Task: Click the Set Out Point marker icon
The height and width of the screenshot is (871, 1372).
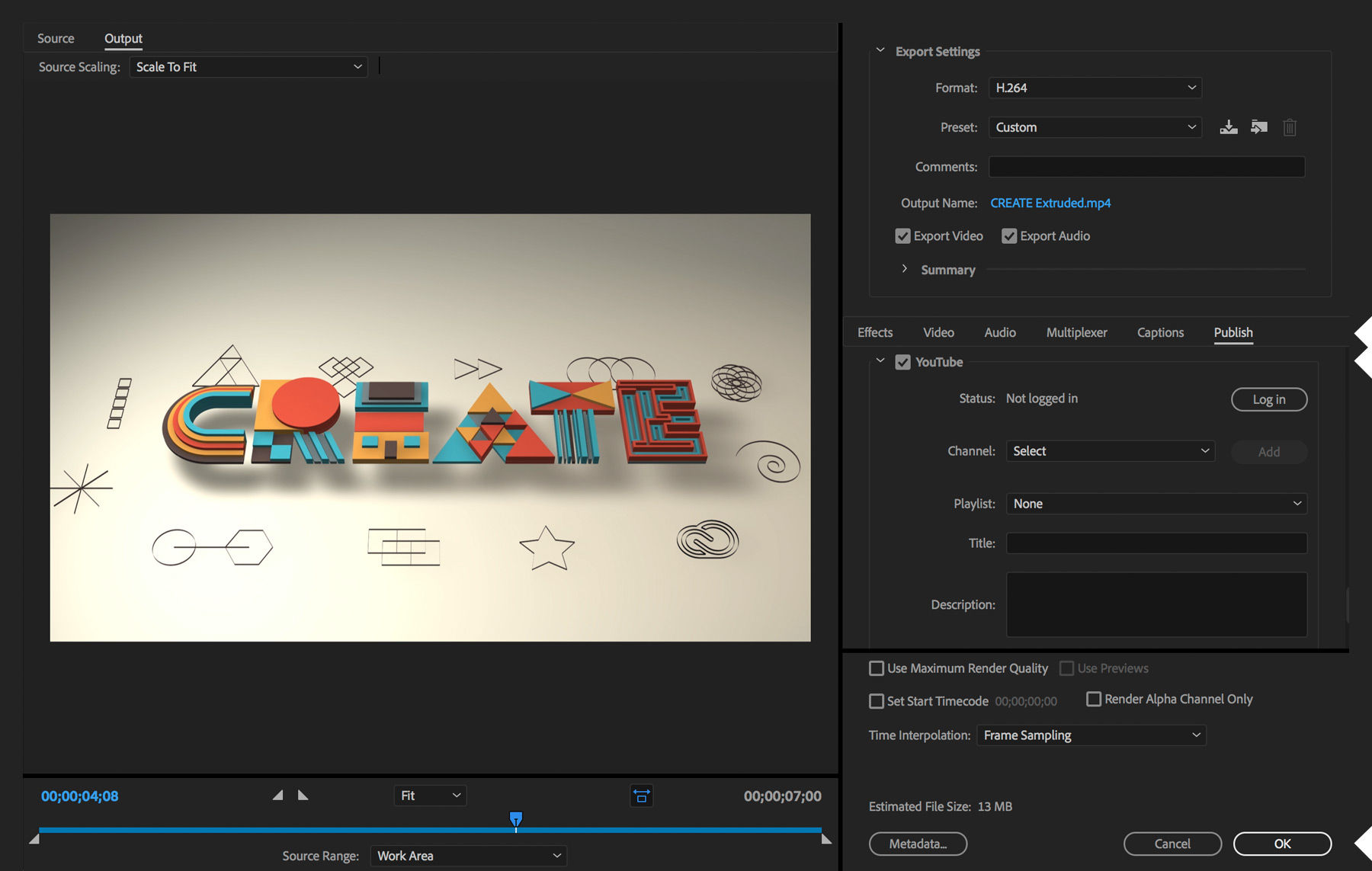Action: (303, 794)
